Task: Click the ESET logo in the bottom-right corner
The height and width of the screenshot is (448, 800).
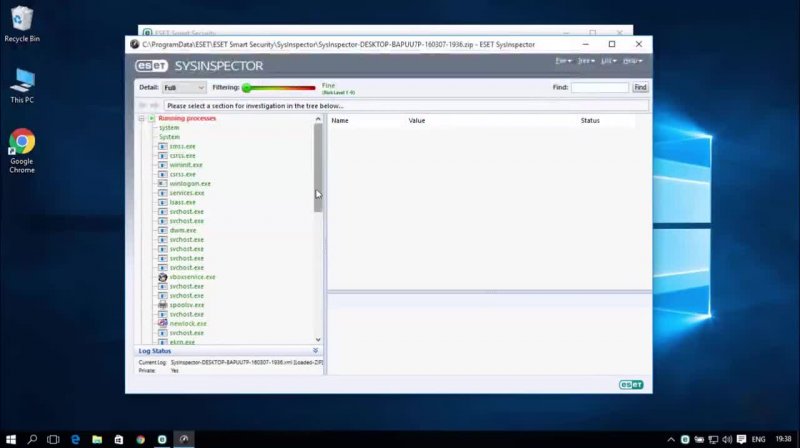Action: pos(631,384)
